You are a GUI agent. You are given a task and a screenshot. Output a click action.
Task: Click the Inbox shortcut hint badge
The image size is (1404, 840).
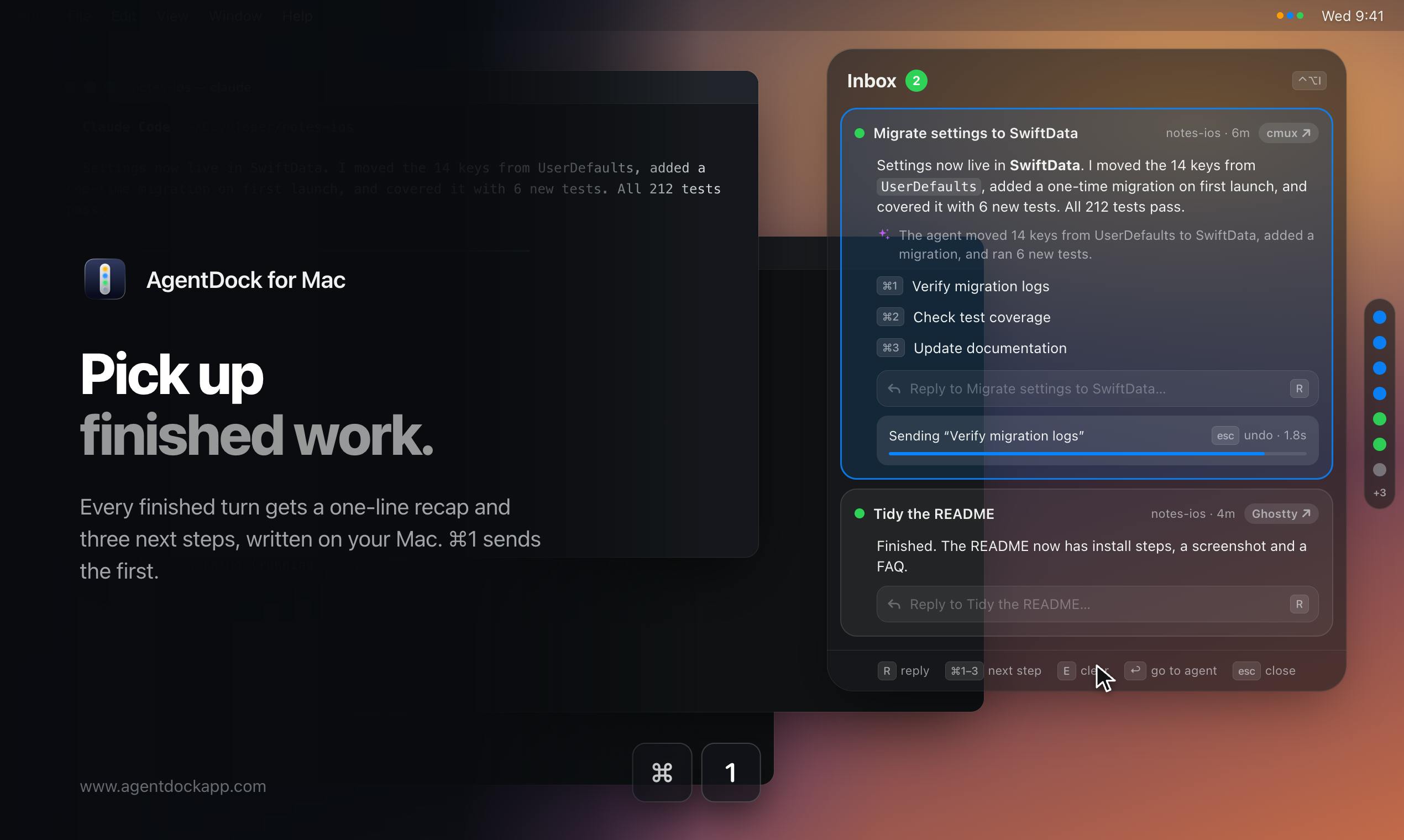(x=1309, y=80)
